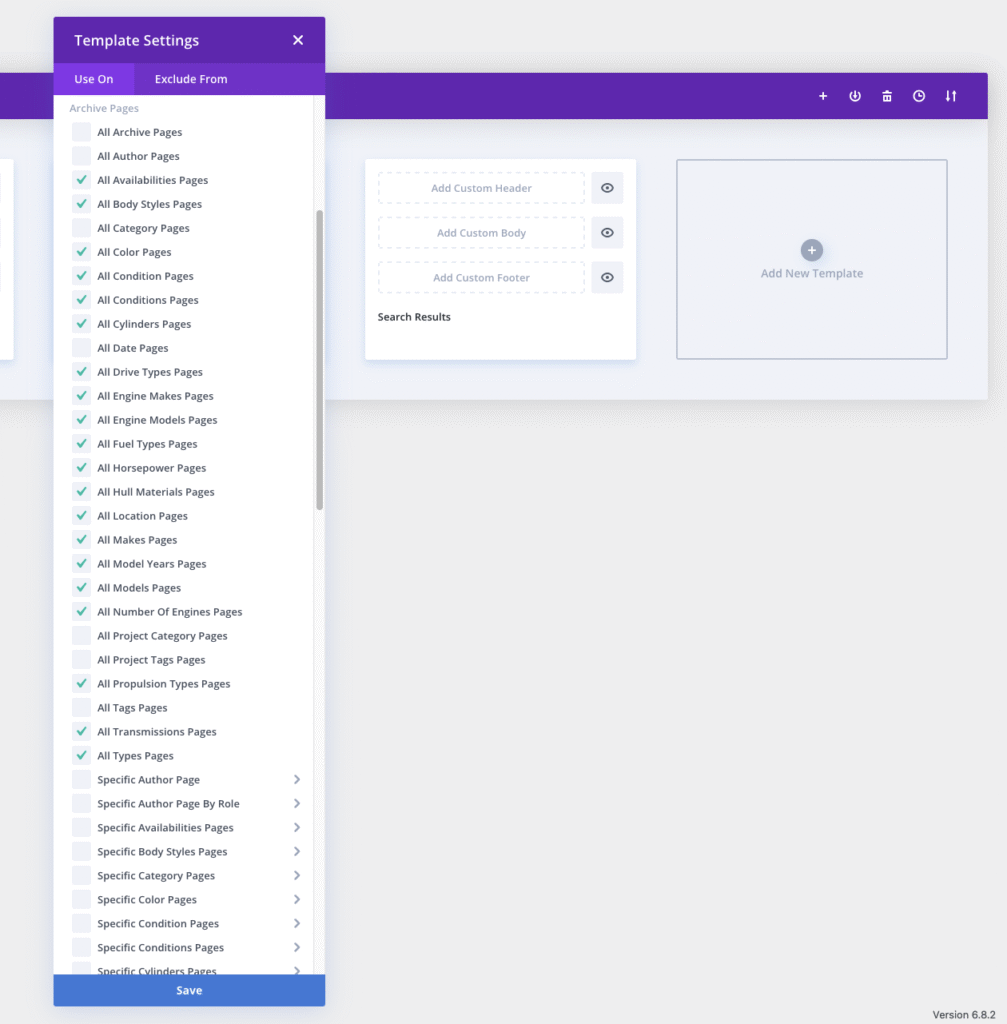The image size is (1007, 1024).
Task: Click Add Custom Body area
Action: click(x=481, y=232)
